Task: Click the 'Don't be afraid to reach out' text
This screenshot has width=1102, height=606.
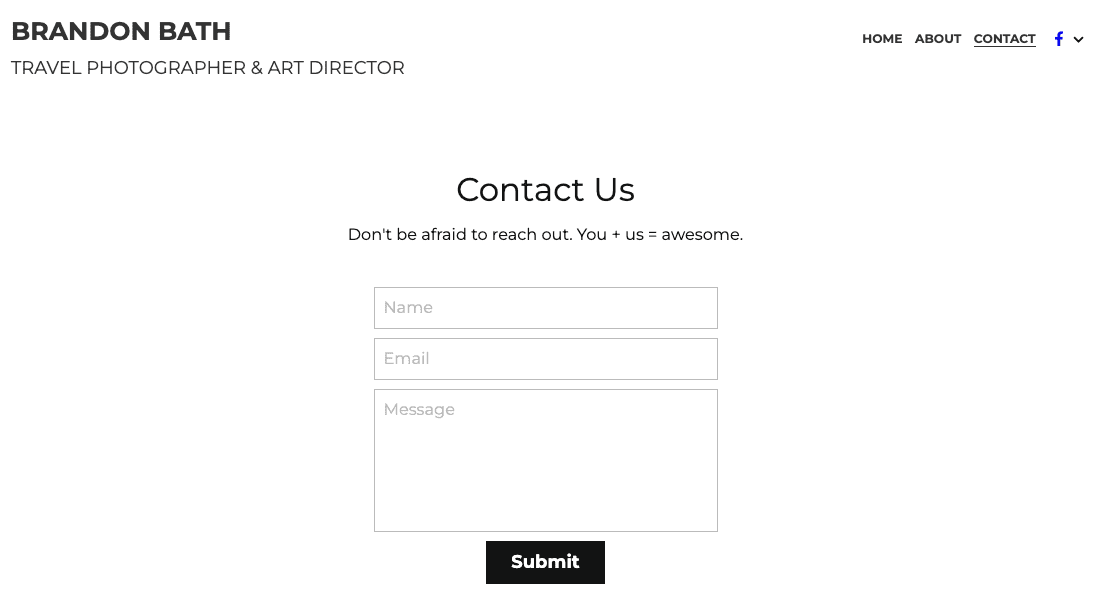Action: pyautogui.click(x=545, y=235)
